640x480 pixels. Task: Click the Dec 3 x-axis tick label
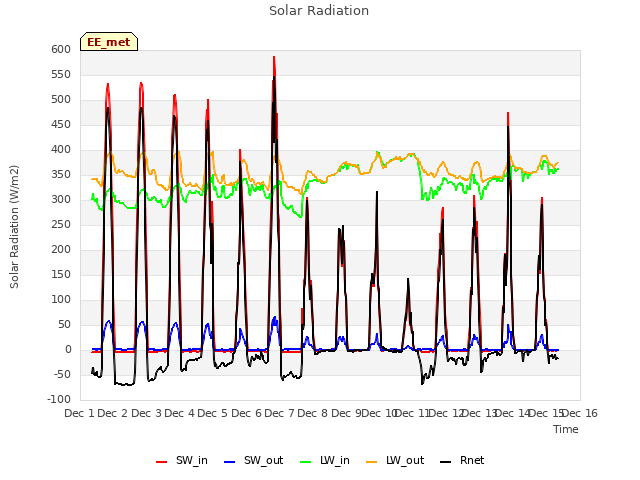146,413
